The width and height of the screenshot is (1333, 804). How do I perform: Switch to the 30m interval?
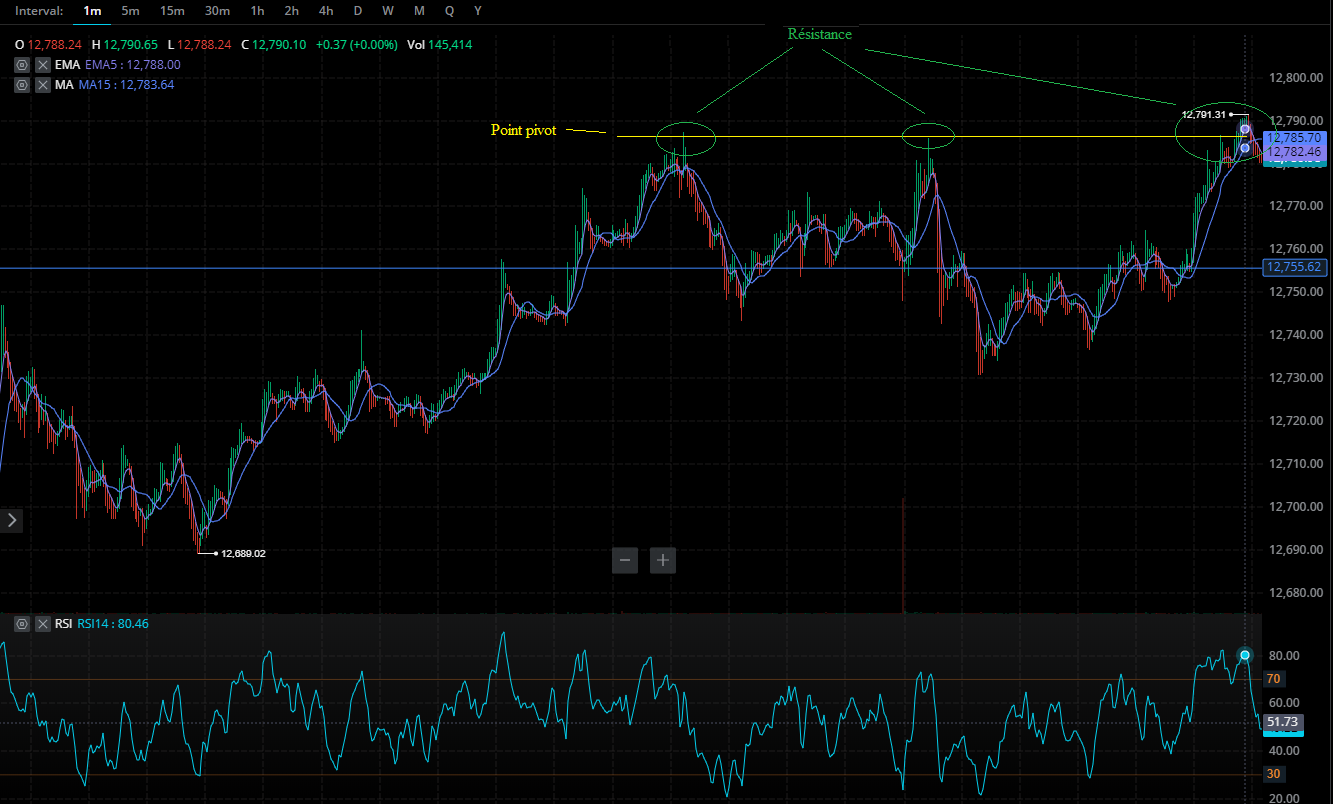217,10
